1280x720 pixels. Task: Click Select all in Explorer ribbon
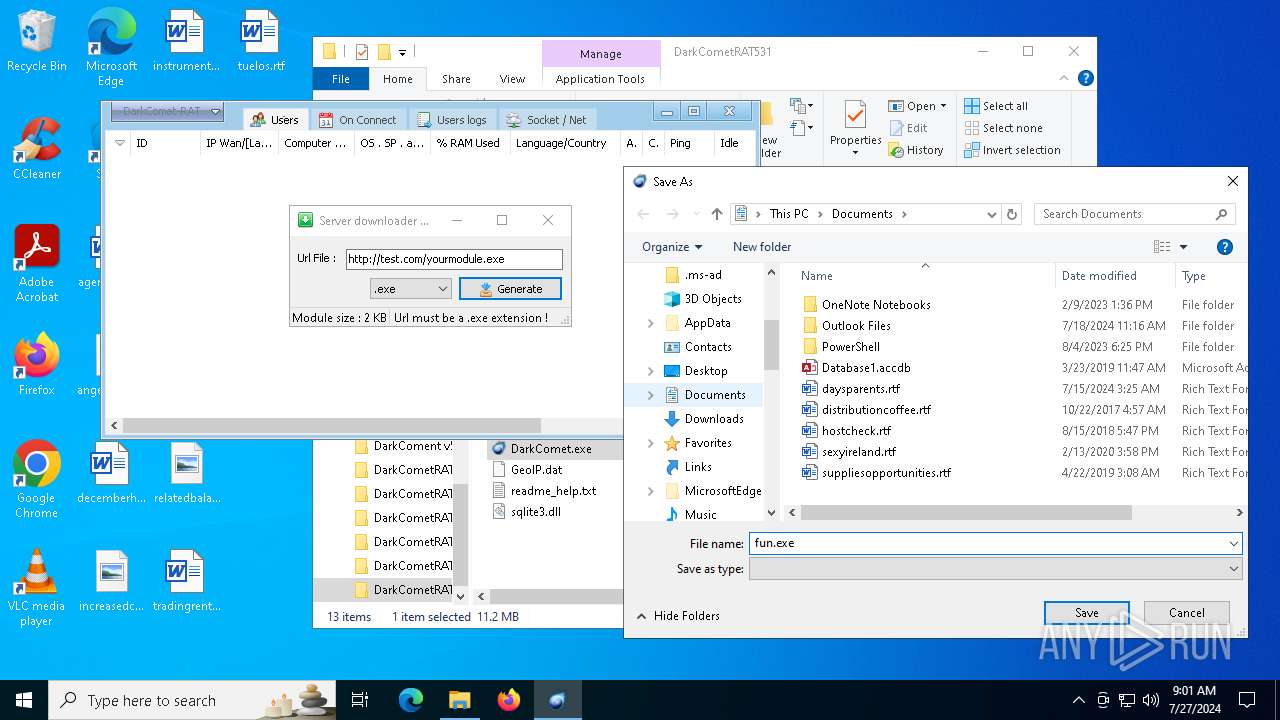click(996, 106)
